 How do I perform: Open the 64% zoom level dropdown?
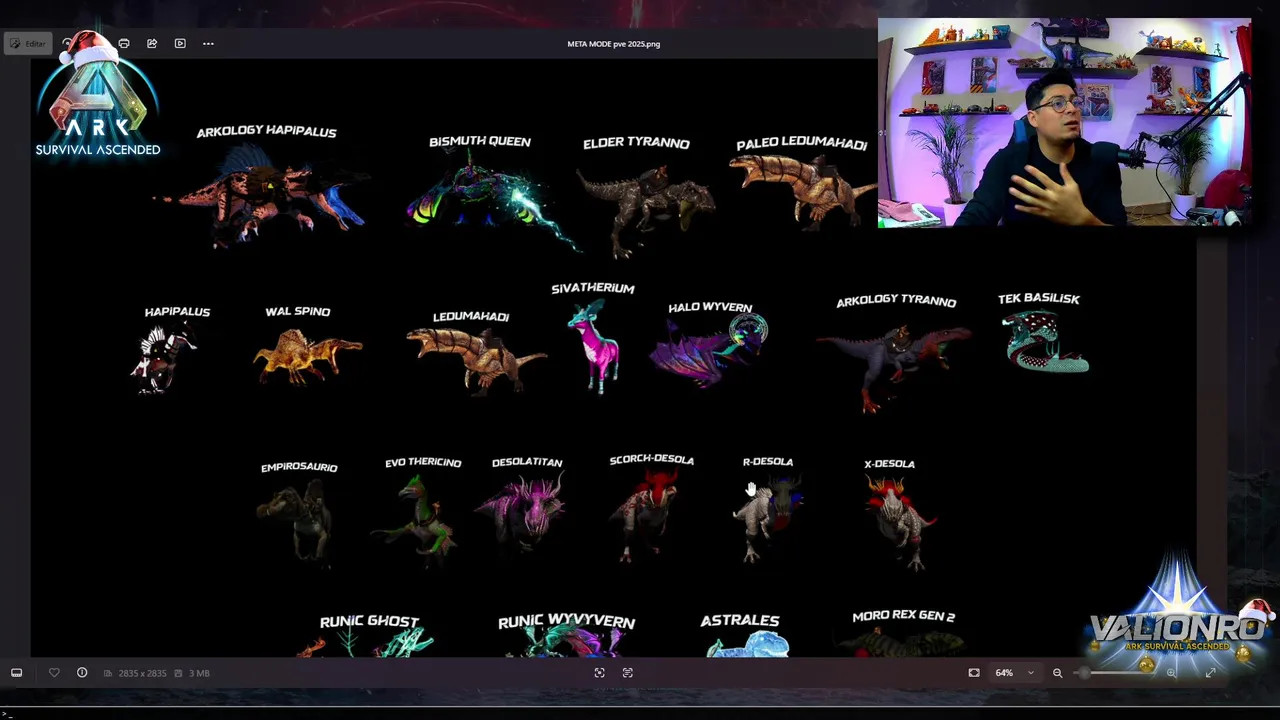click(1014, 673)
